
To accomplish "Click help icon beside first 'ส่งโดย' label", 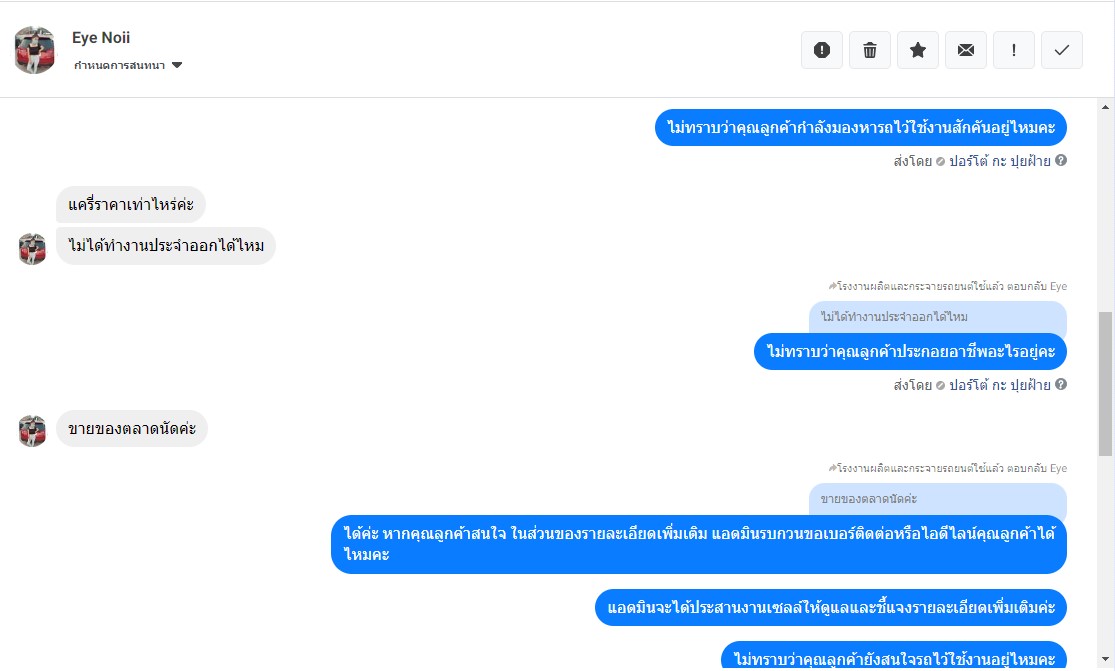I will (x=1061, y=161).
